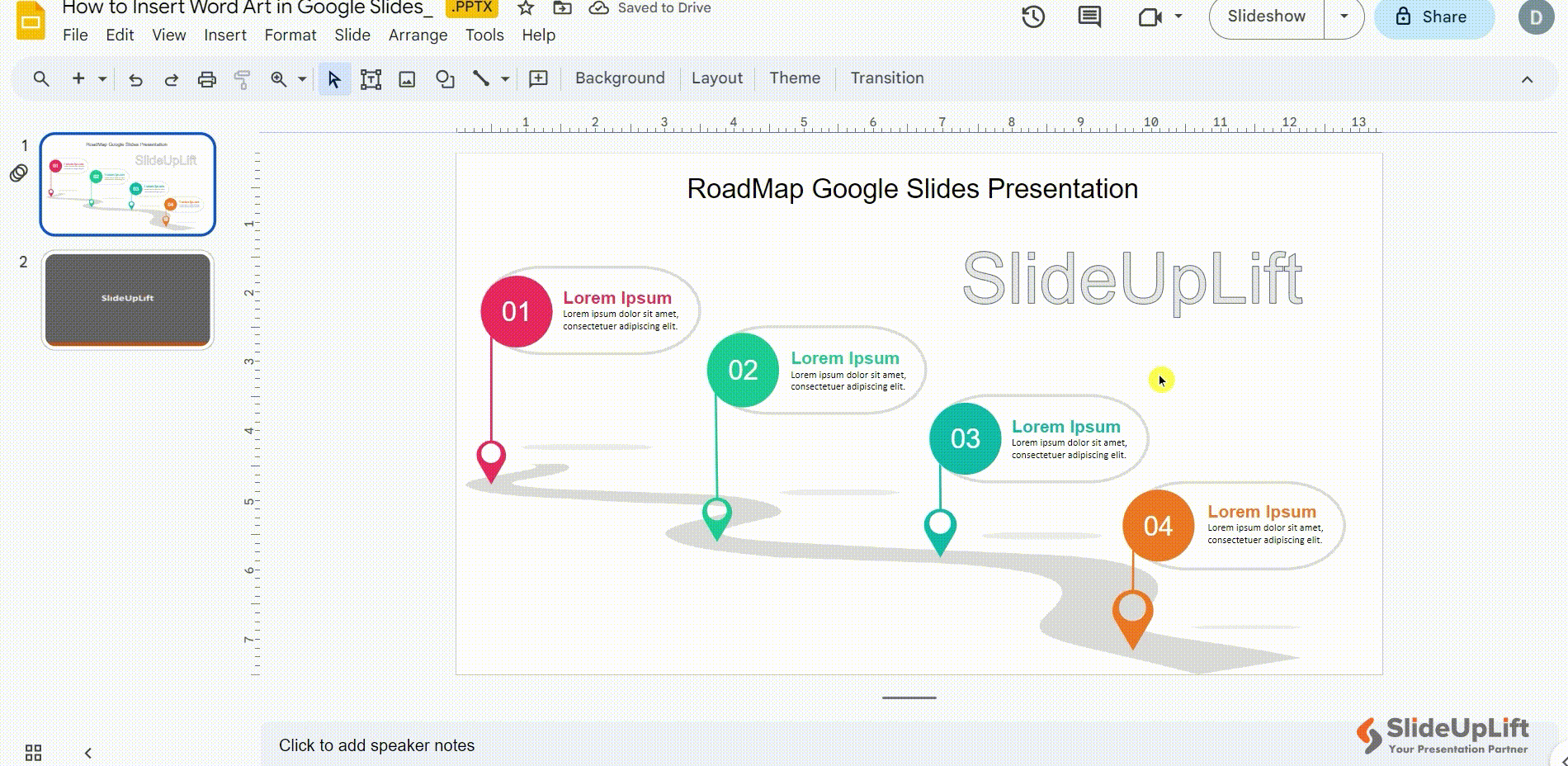The image size is (1568, 766).
Task: Star the presentation
Action: click(x=524, y=8)
